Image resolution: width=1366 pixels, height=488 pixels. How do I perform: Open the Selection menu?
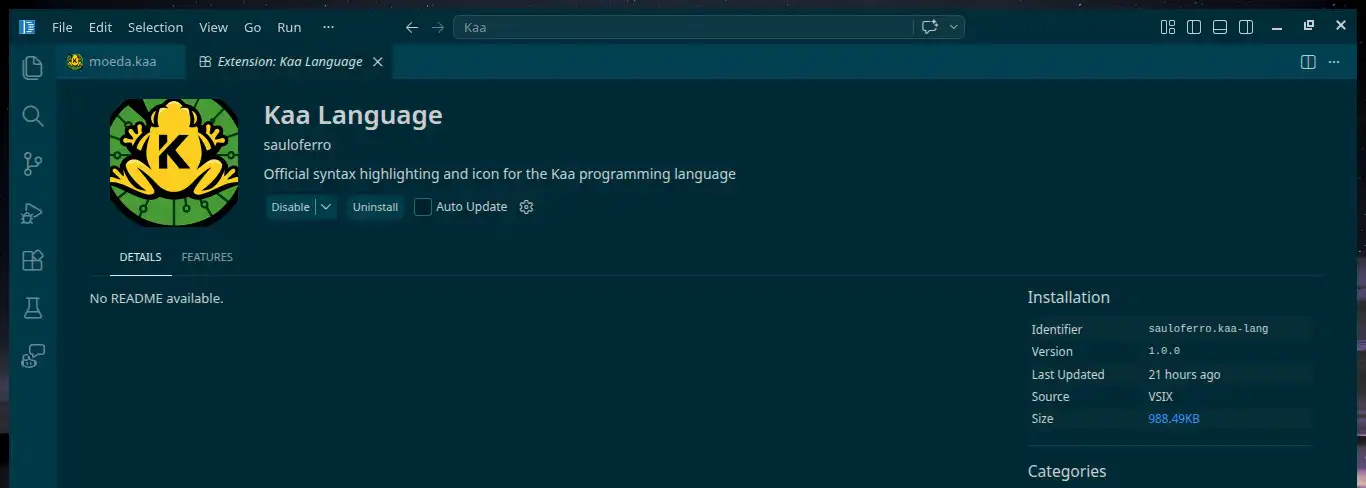coord(156,27)
